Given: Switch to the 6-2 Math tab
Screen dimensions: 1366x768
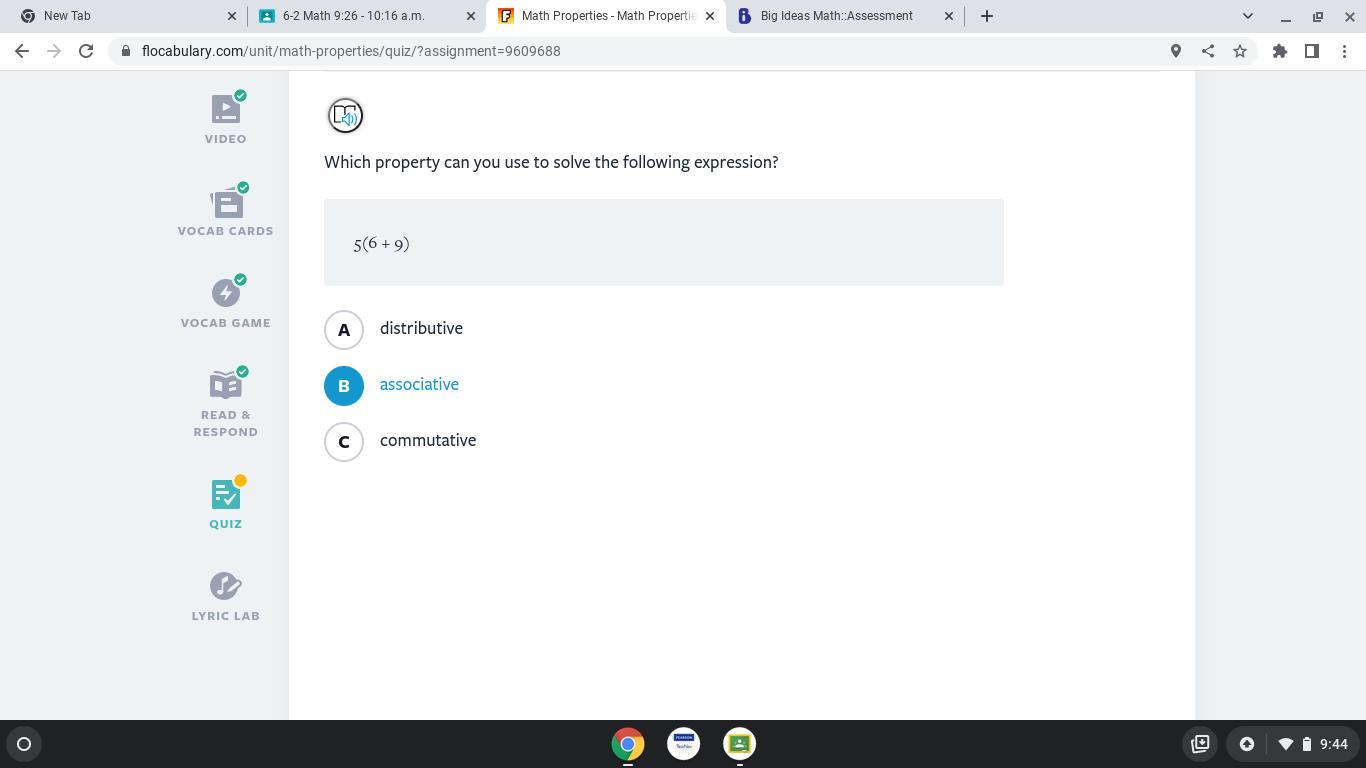Looking at the screenshot, I should (367, 16).
